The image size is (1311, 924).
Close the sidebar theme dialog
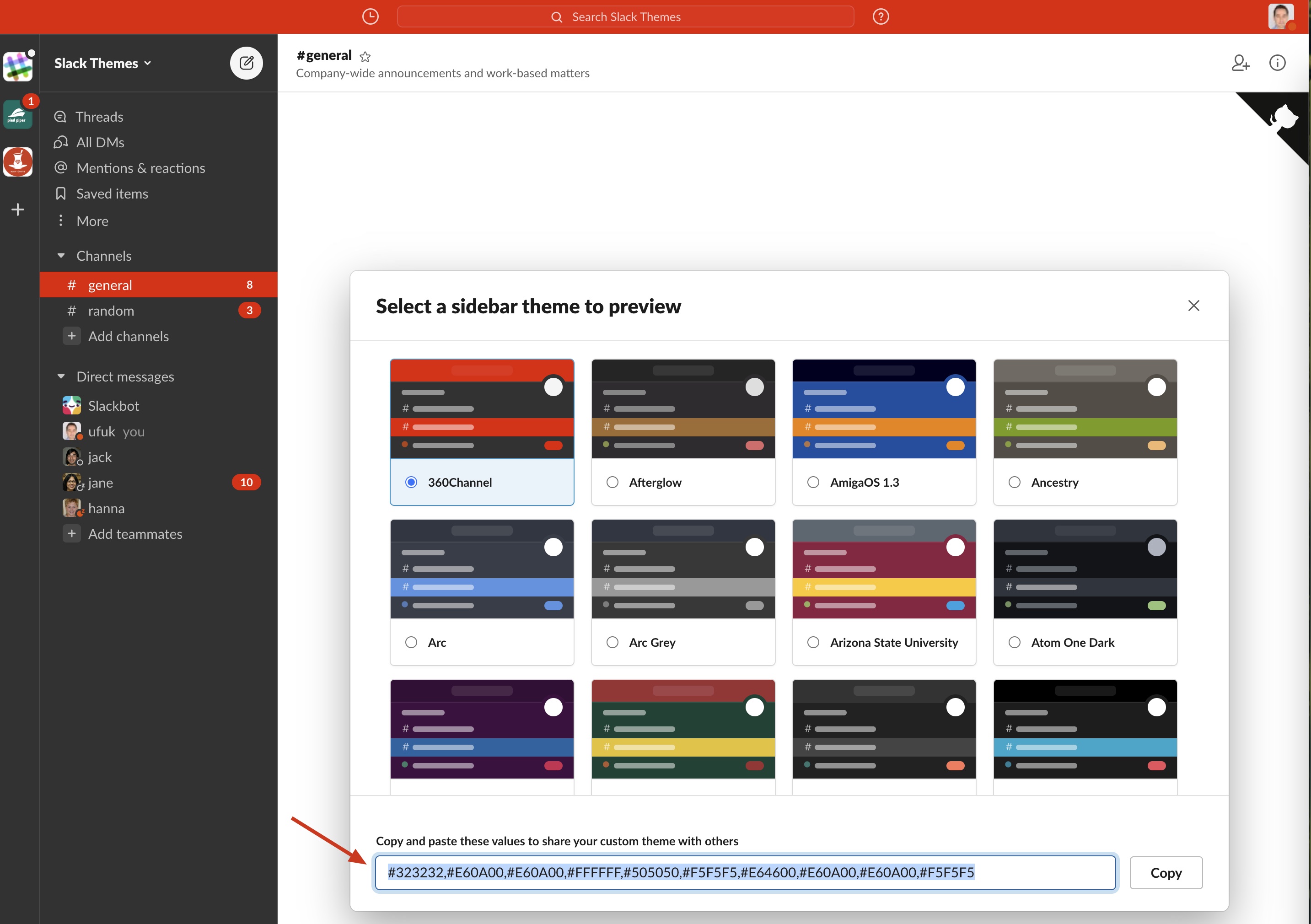click(1193, 306)
